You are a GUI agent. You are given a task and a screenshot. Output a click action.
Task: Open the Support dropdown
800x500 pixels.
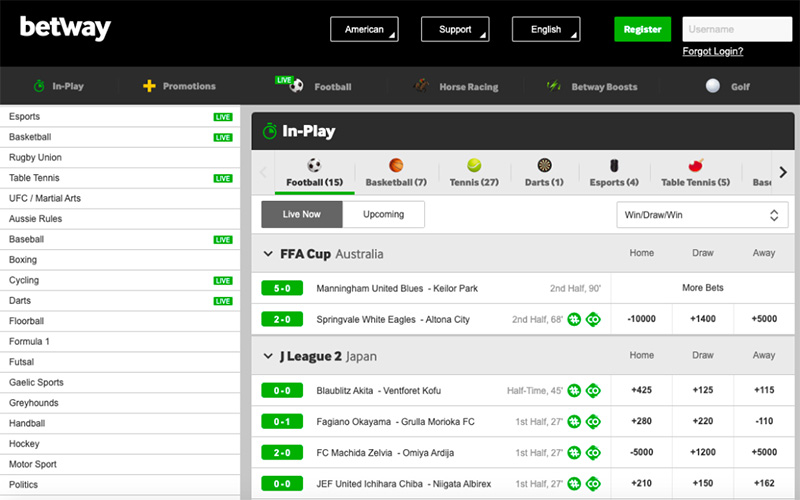click(455, 29)
